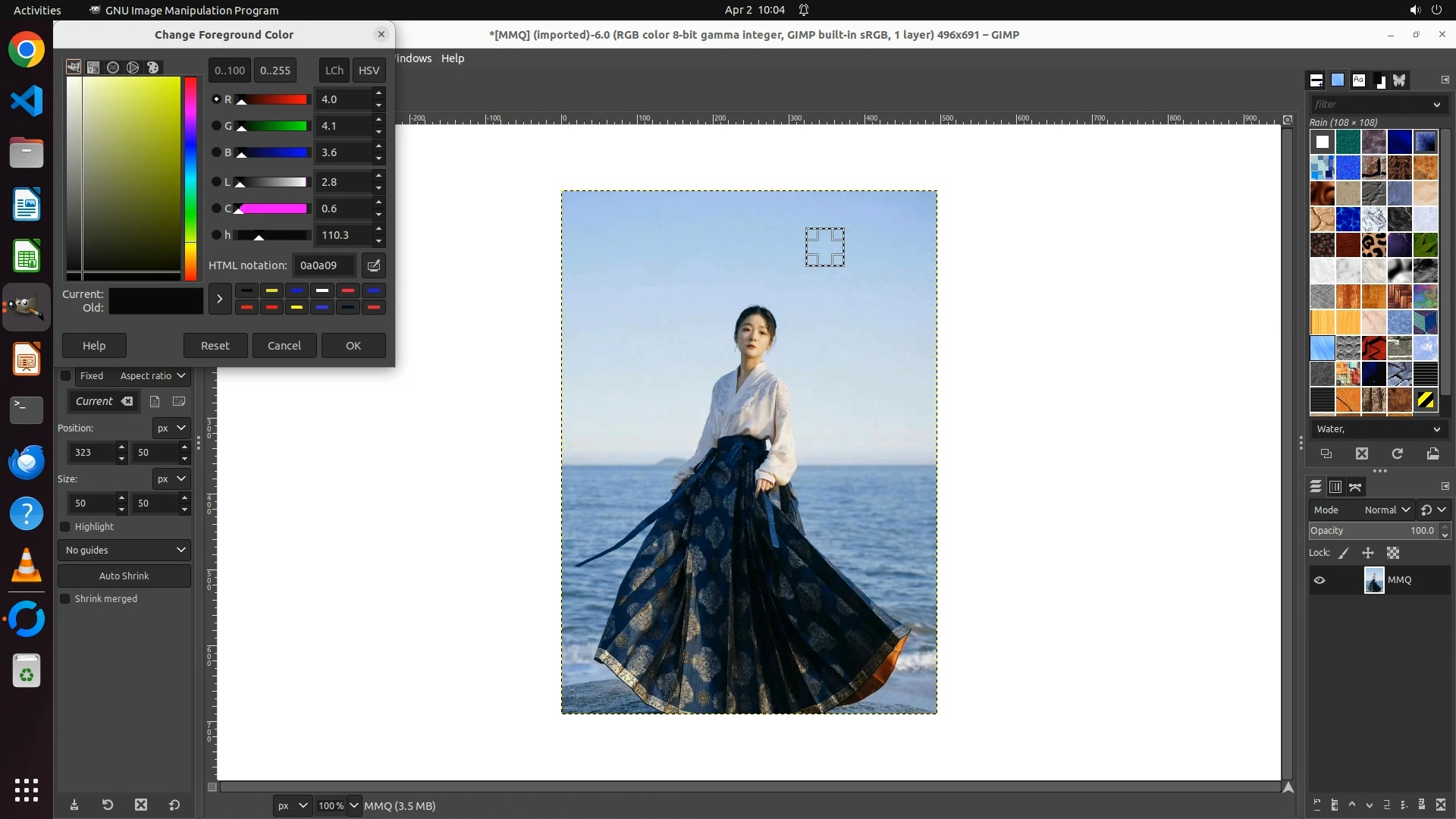Image resolution: width=1456 pixels, height=819 pixels.
Task: Click the white color history swatch
Action: (x=322, y=290)
